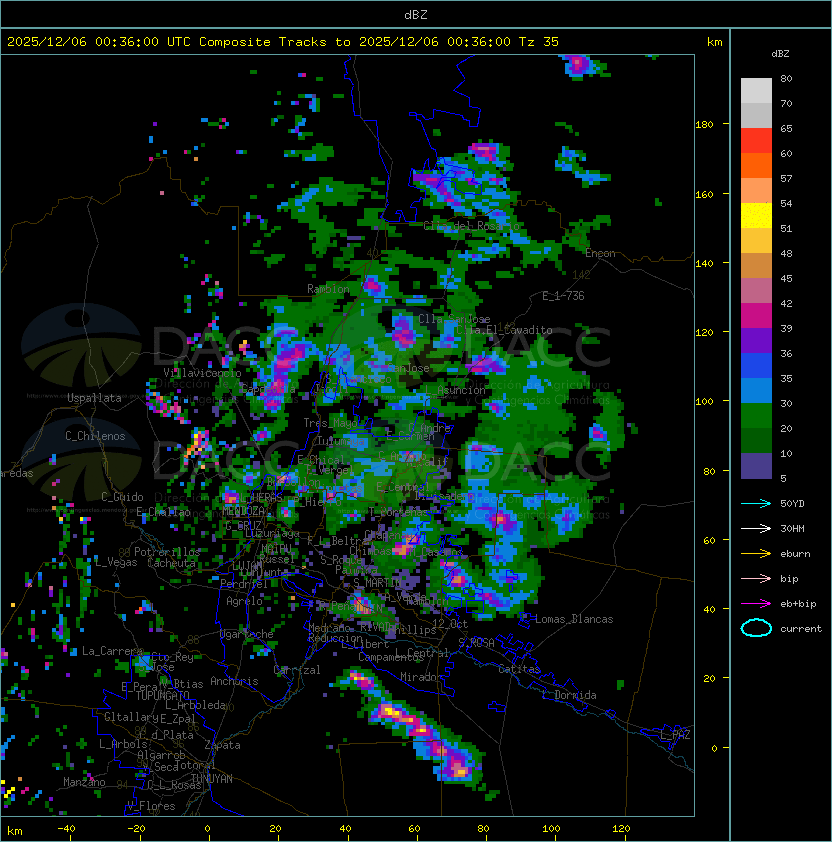Screen dimensions: 832x842
Task: Click the magenta eb+bip arrow in the legend
Action: tap(756, 604)
